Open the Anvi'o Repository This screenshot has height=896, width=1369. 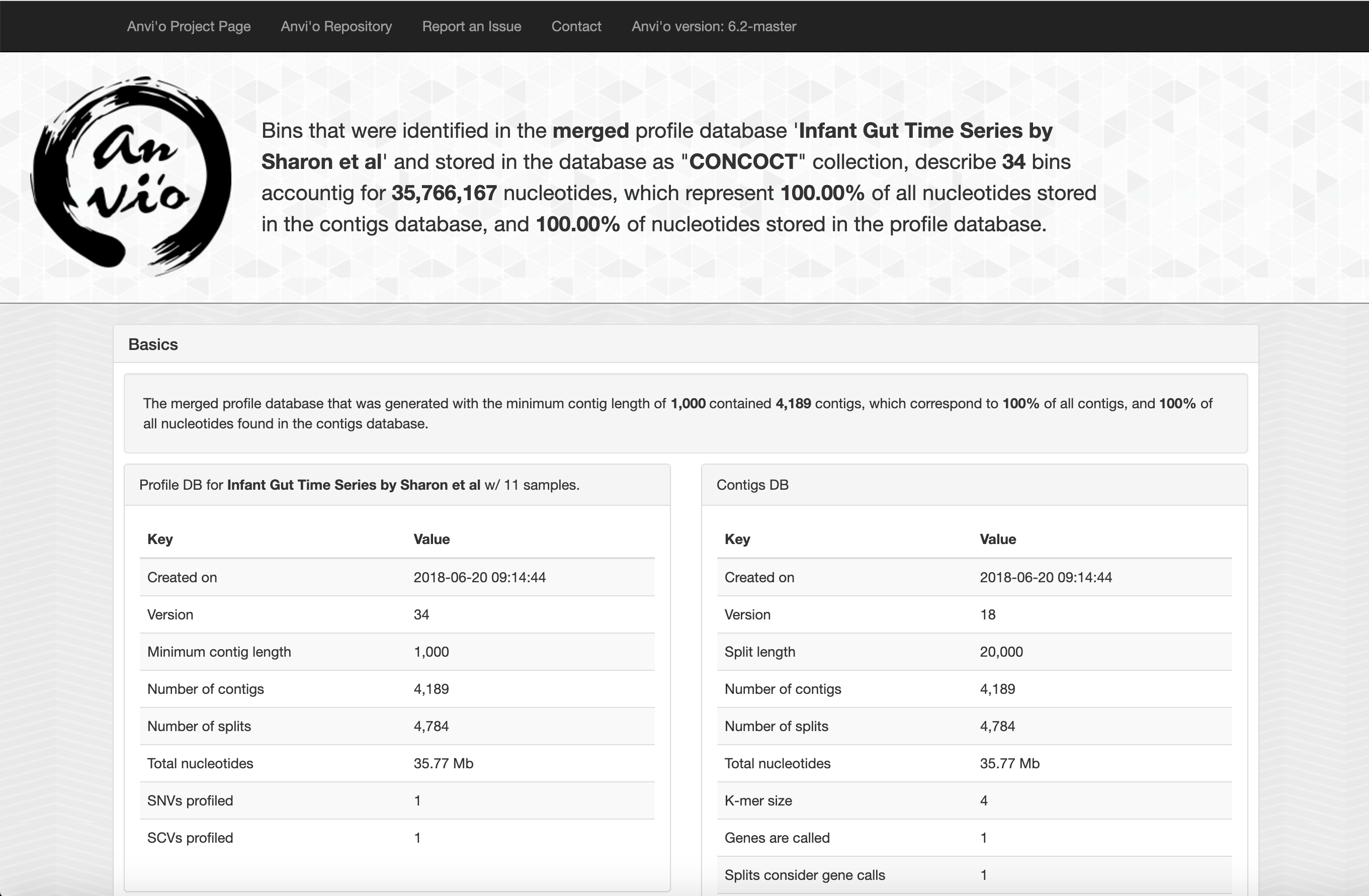point(336,27)
